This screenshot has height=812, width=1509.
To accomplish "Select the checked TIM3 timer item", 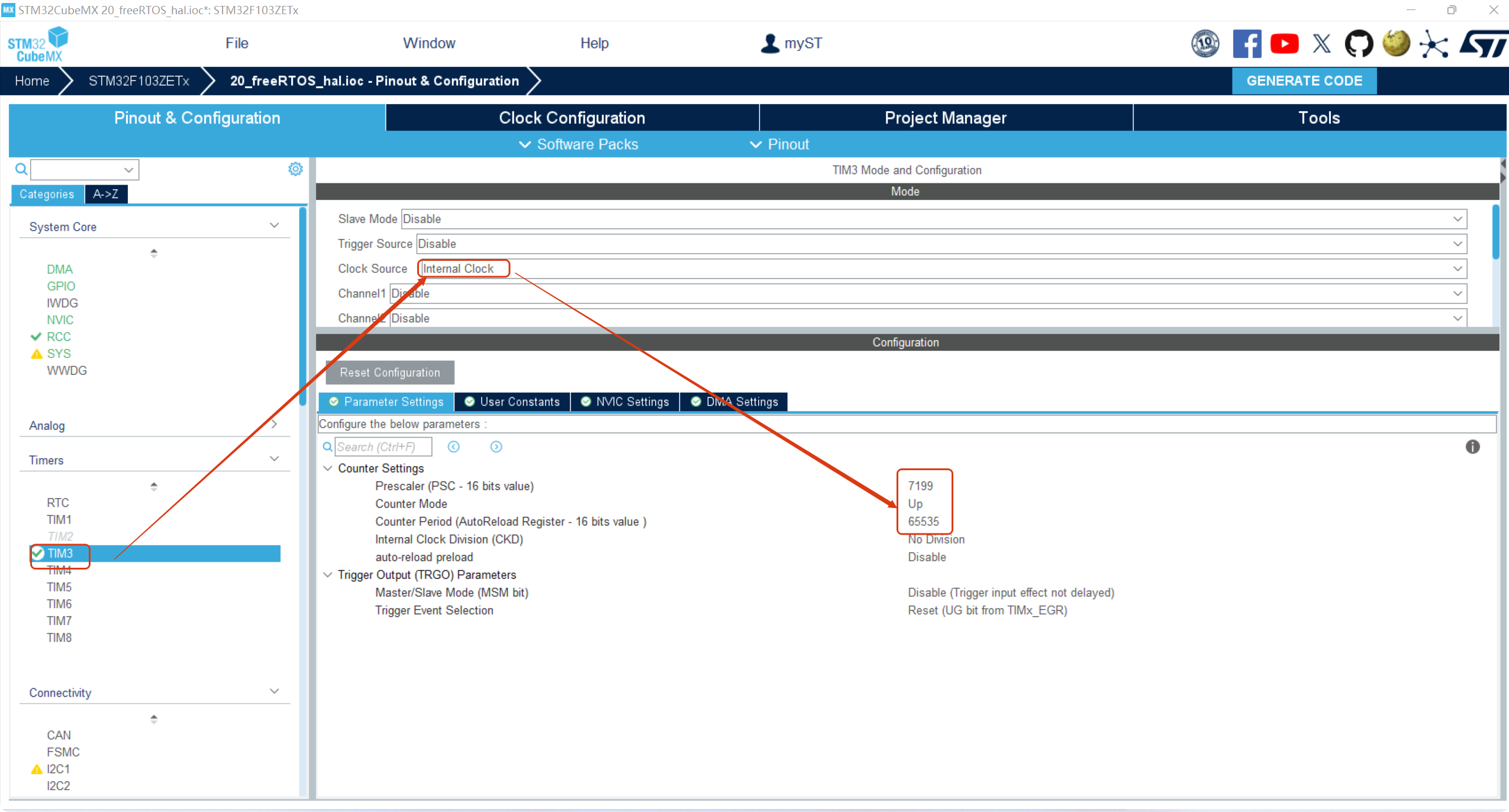I will pyautogui.click(x=60, y=554).
